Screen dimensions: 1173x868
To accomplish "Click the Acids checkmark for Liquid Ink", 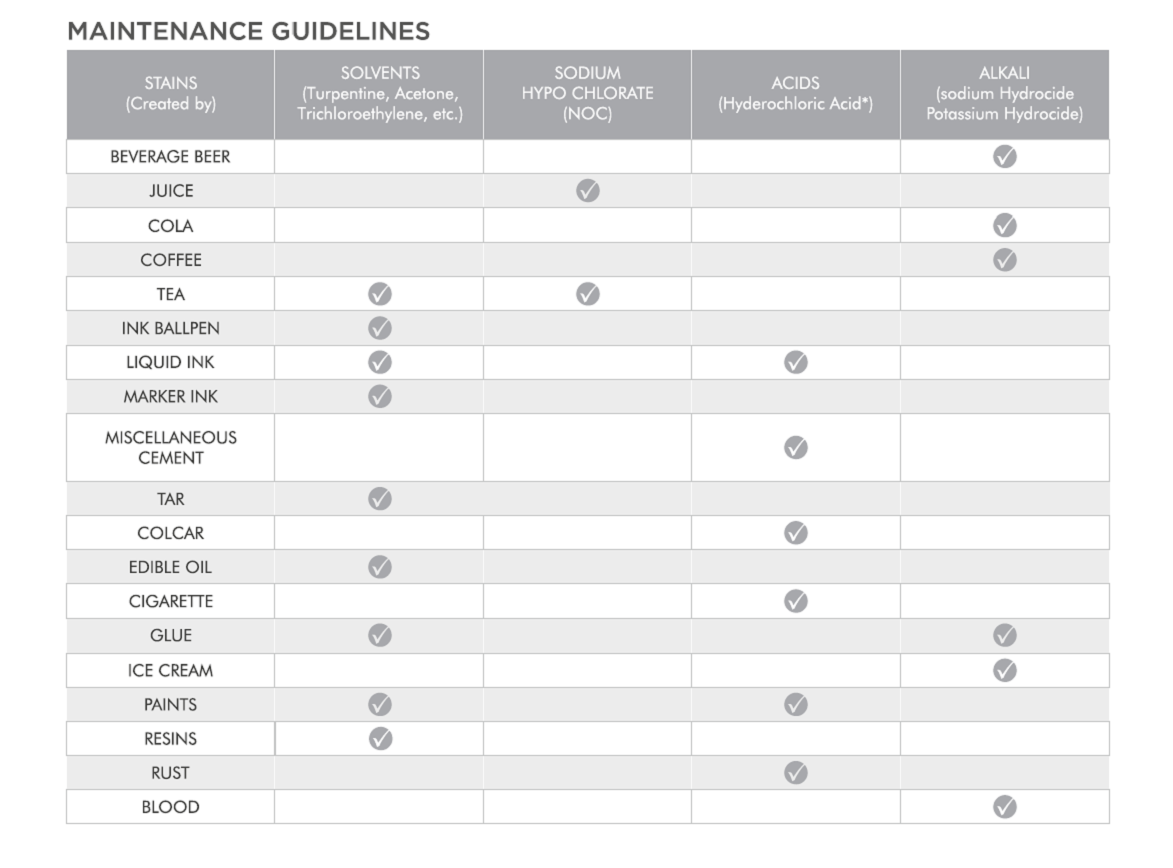I will pos(795,362).
